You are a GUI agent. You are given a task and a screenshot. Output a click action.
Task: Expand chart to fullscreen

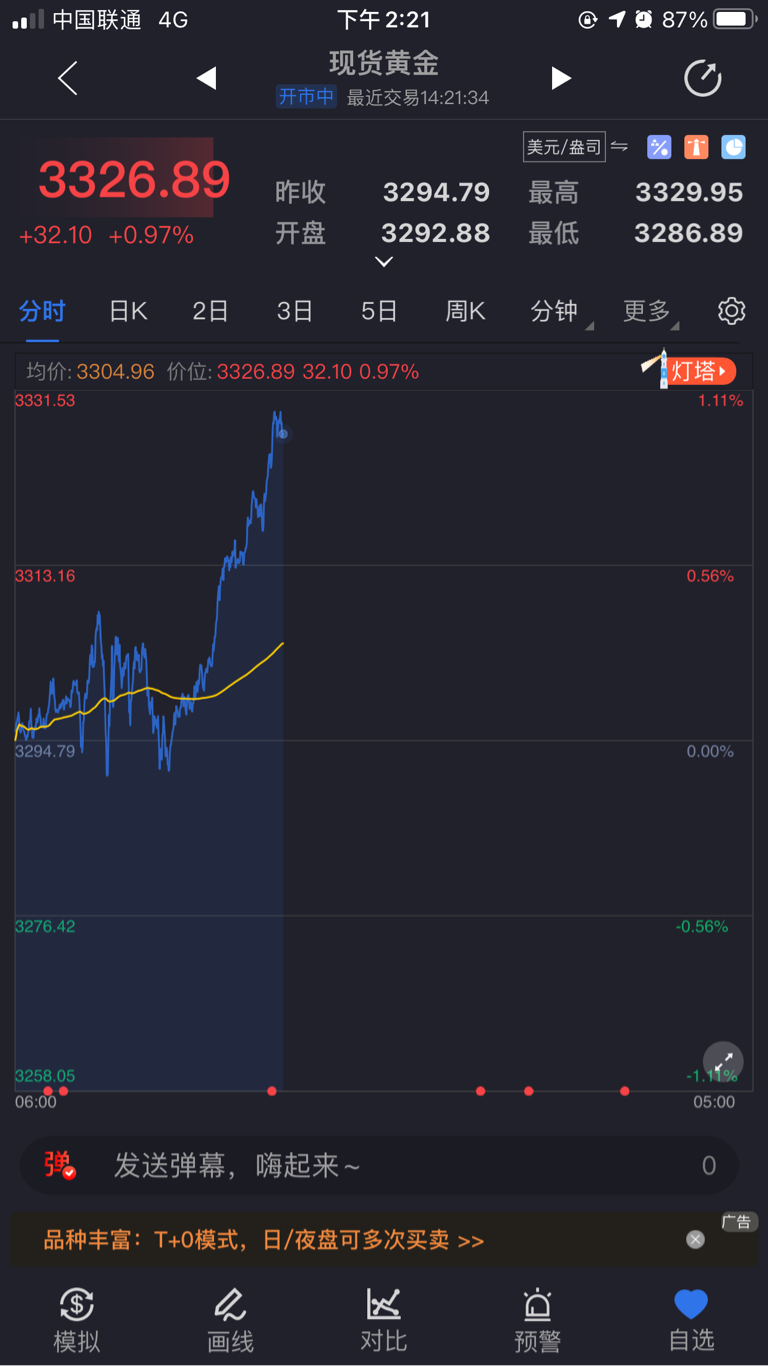(723, 1062)
